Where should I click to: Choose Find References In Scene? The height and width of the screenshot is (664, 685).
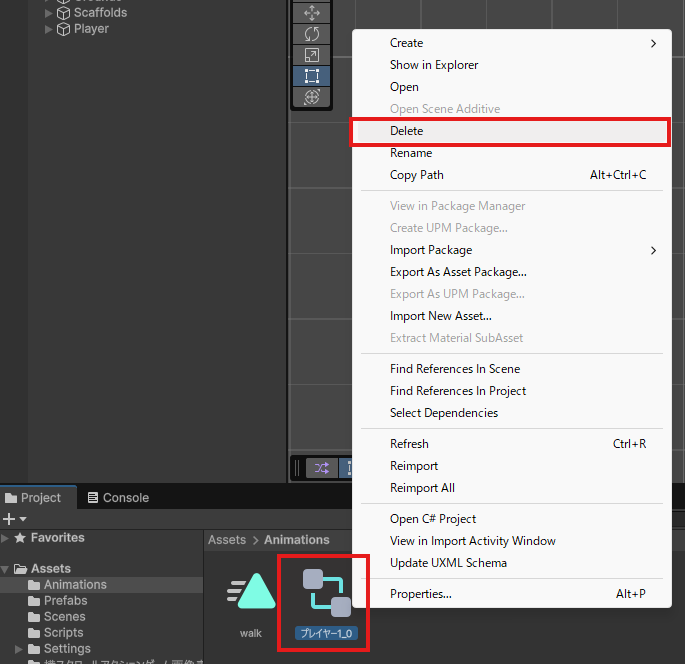coord(512,369)
